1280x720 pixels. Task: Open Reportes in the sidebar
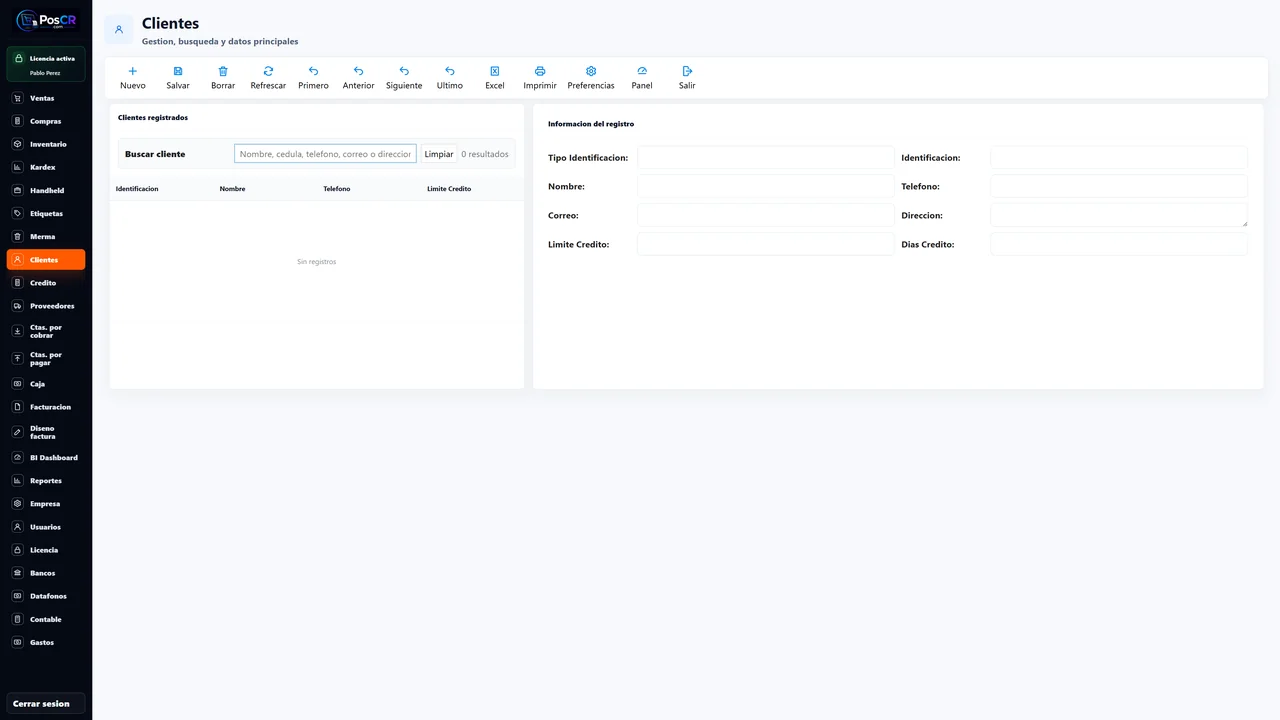pyautogui.click(x=46, y=480)
